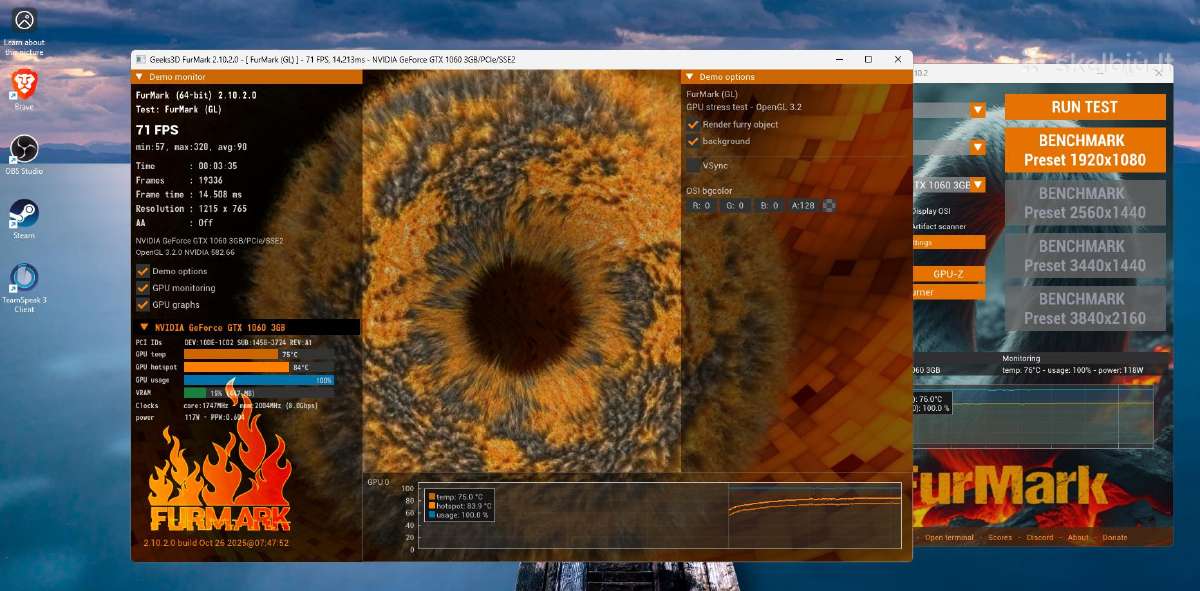This screenshot has height=591, width=1200.
Task: Start BENCHMARK Preset 3840x2160
Action: (1085, 308)
